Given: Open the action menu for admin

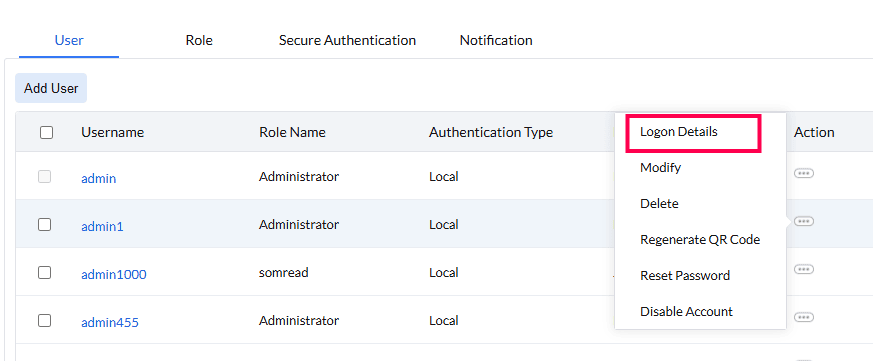Looking at the screenshot, I should point(803,173).
